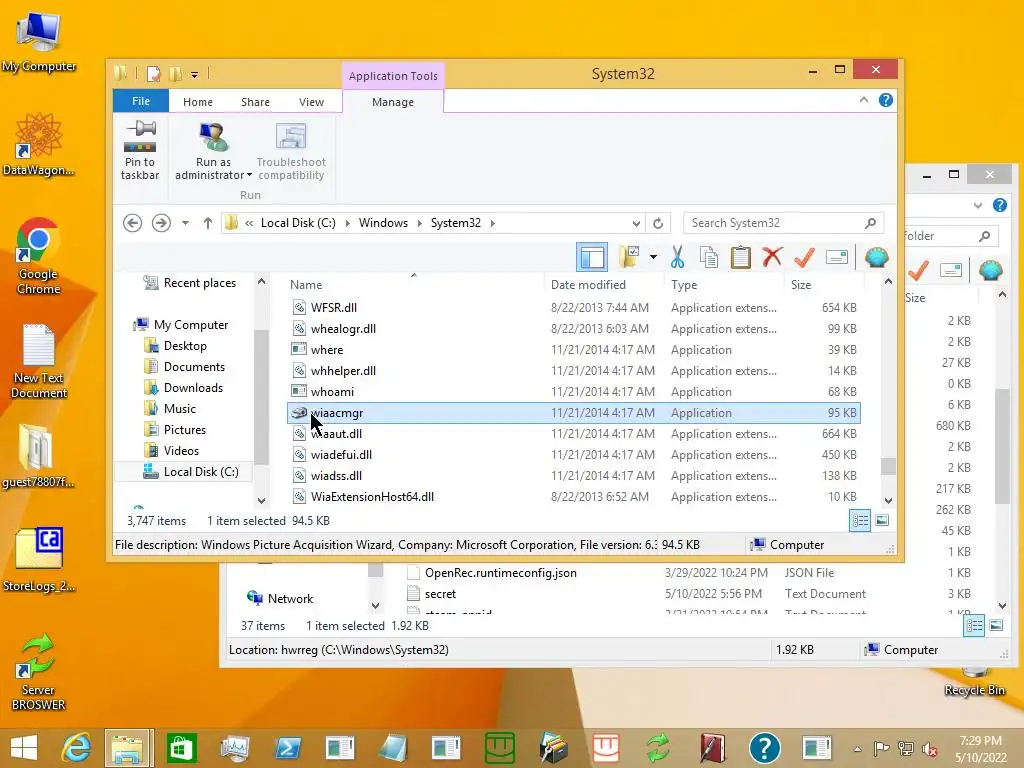Click the Application Tools contextual tab header
Image resolution: width=1024 pixels, height=768 pixels.
(x=393, y=76)
